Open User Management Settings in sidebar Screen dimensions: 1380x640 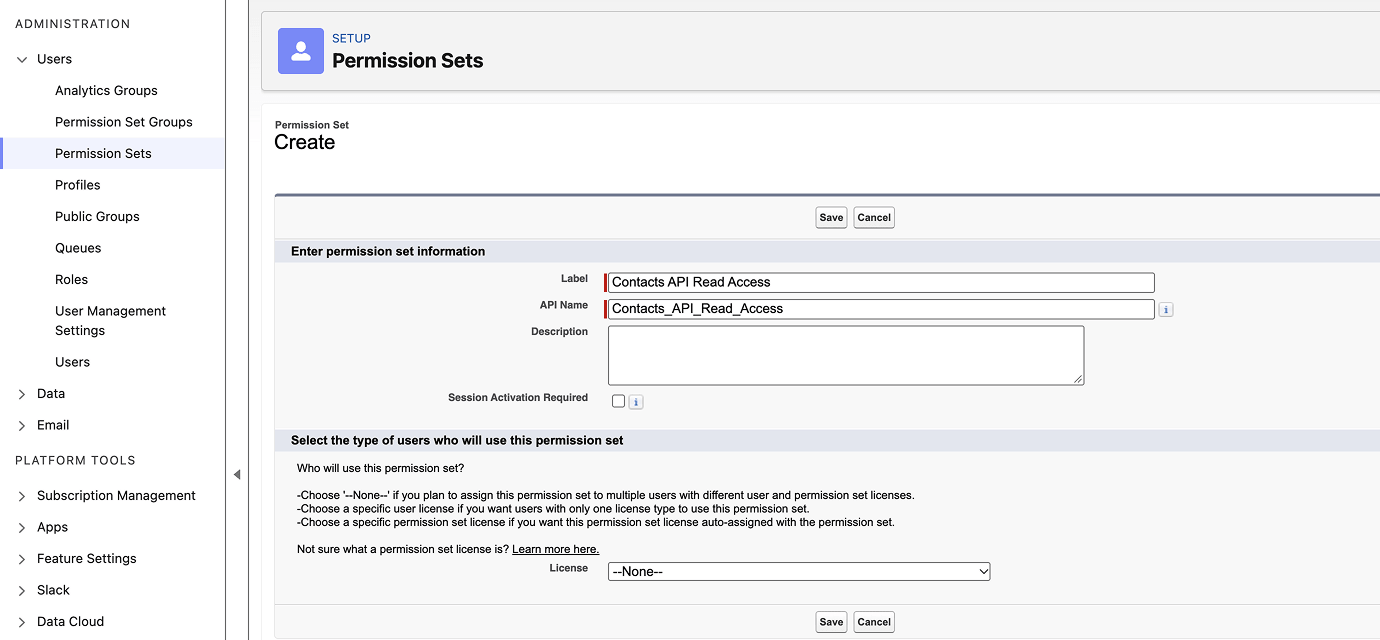110,321
